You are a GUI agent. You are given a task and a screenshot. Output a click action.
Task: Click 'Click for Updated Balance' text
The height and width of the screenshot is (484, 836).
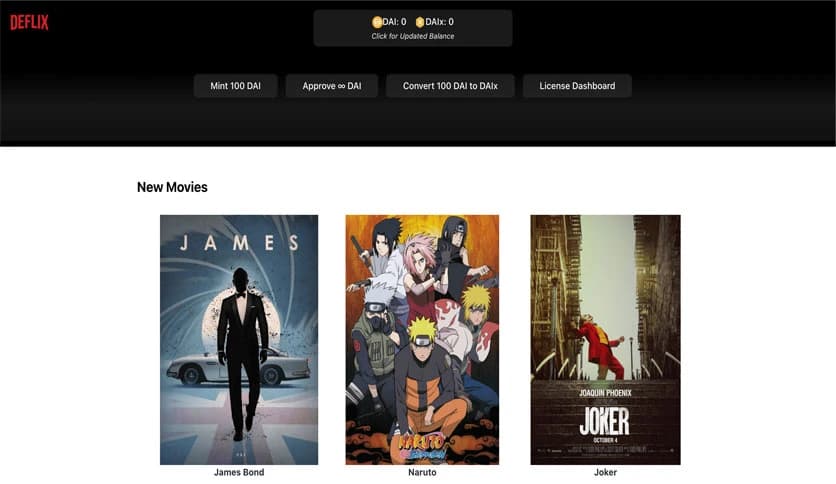(413, 36)
